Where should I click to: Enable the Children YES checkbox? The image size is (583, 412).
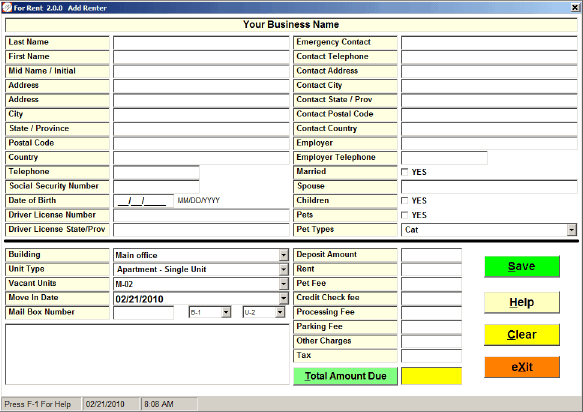405,201
